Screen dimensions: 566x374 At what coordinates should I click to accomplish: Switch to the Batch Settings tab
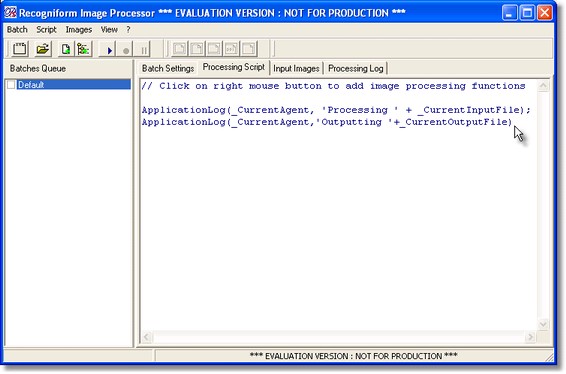[x=168, y=68]
